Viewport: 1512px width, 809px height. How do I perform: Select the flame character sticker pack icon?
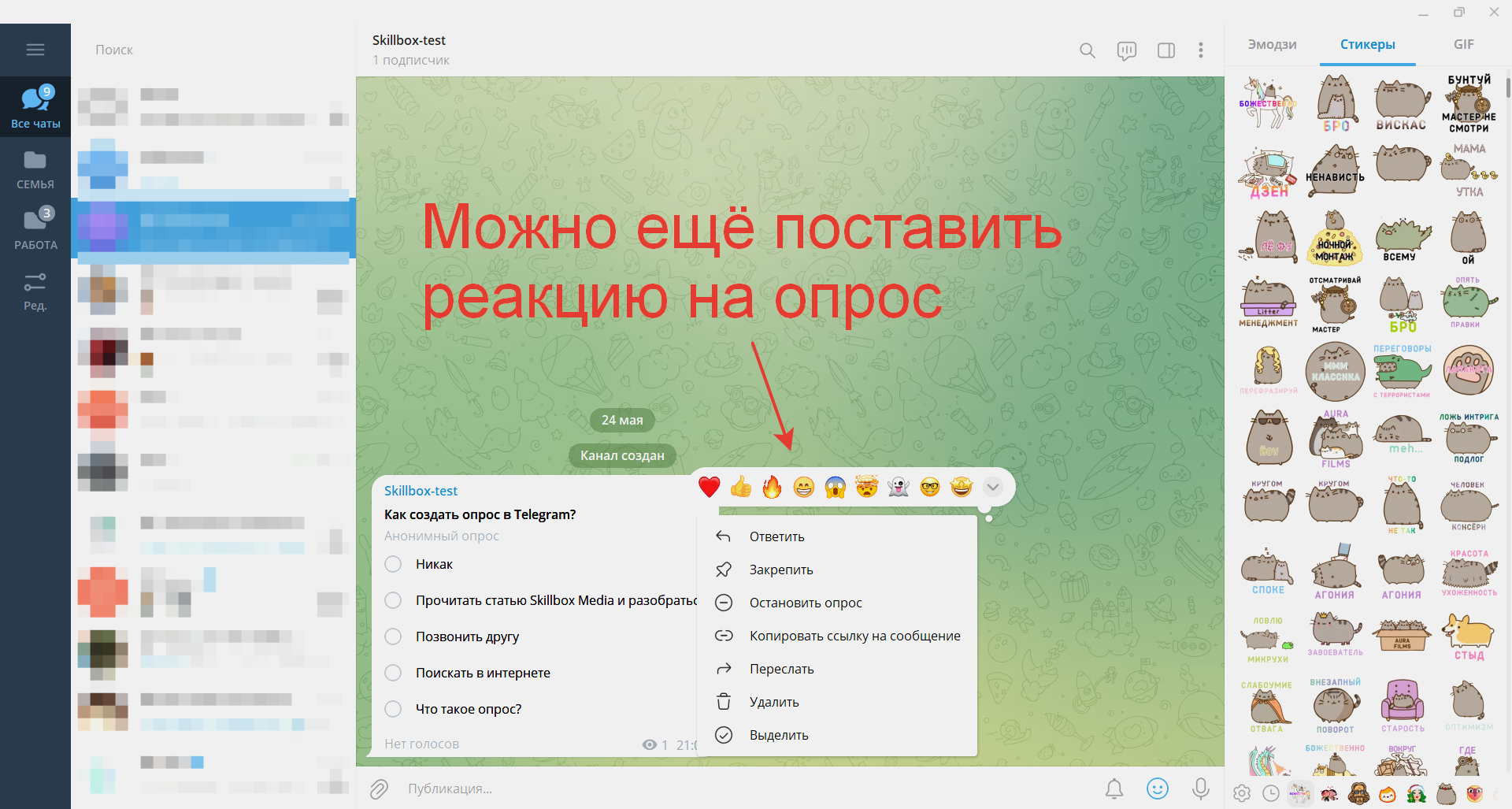pyautogui.click(x=1388, y=793)
